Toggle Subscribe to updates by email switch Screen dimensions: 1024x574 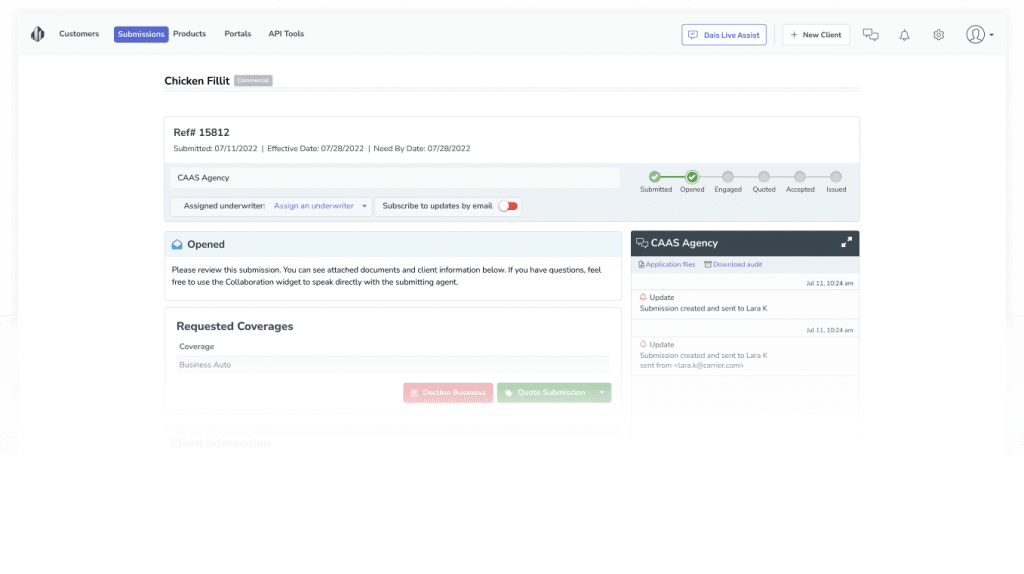(509, 206)
